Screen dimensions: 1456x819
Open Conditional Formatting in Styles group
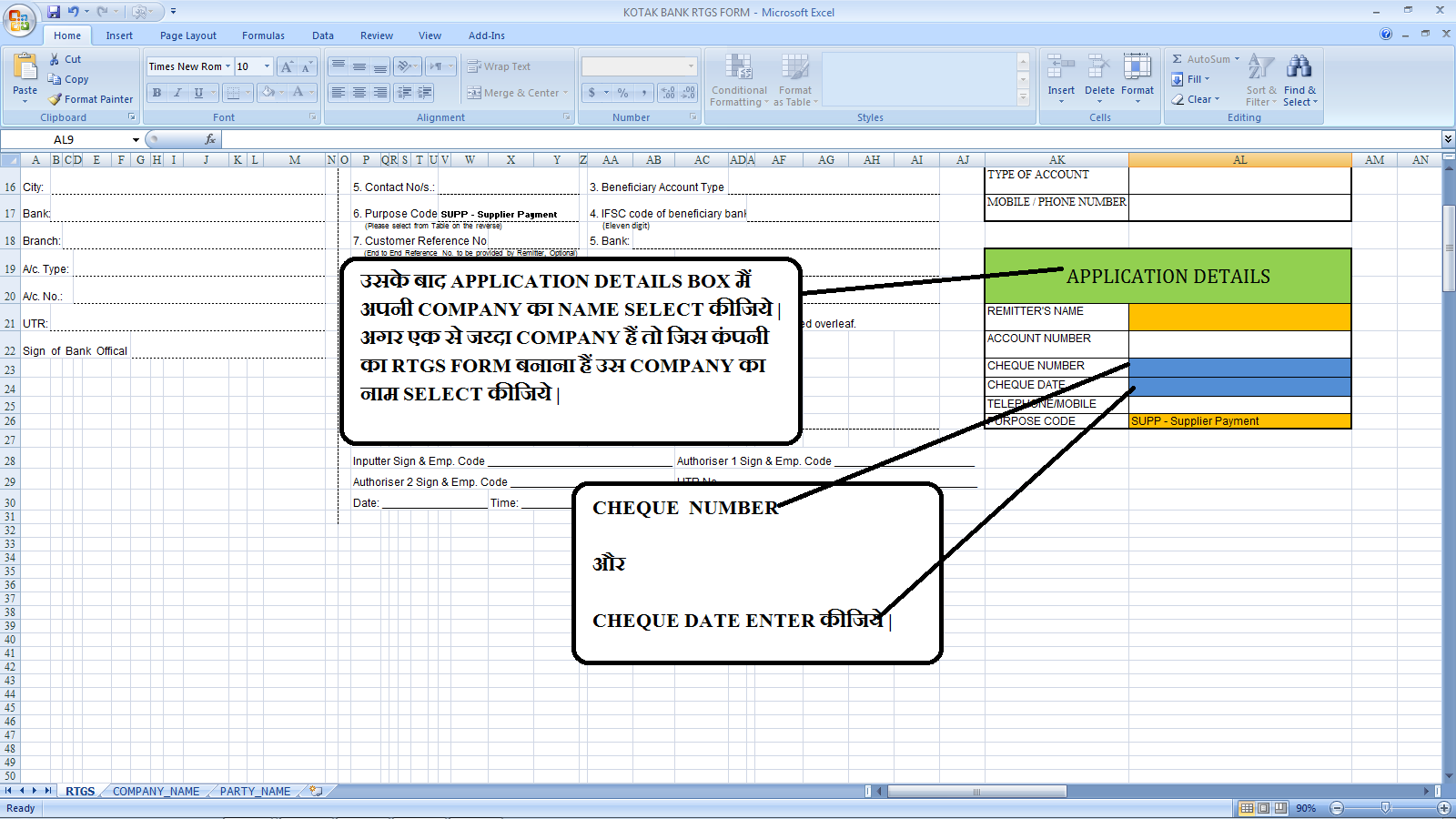[x=739, y=80]
